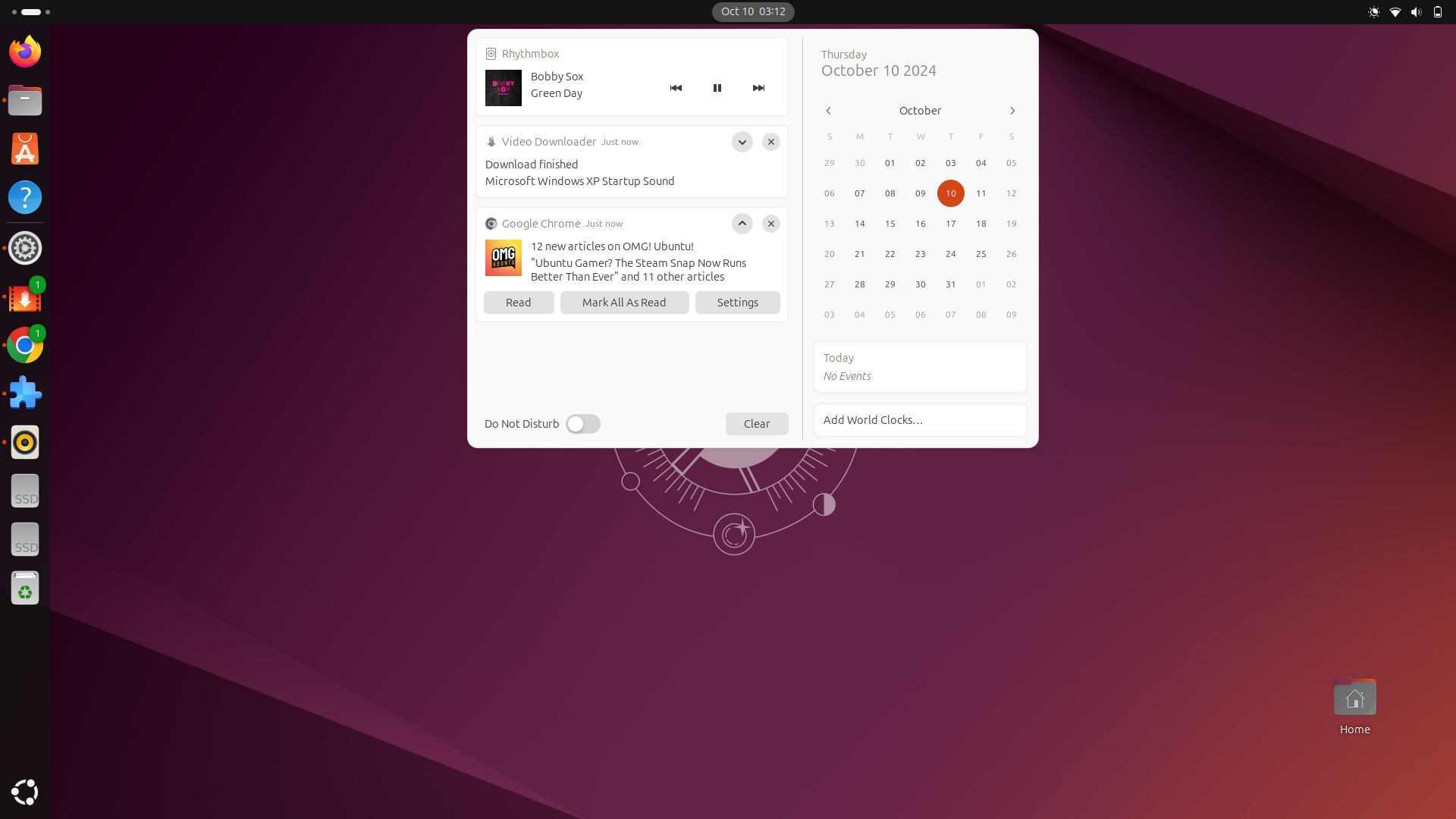Open Trash from dock
This screenshot has width=1456, height=819.
tap(24, 589)
